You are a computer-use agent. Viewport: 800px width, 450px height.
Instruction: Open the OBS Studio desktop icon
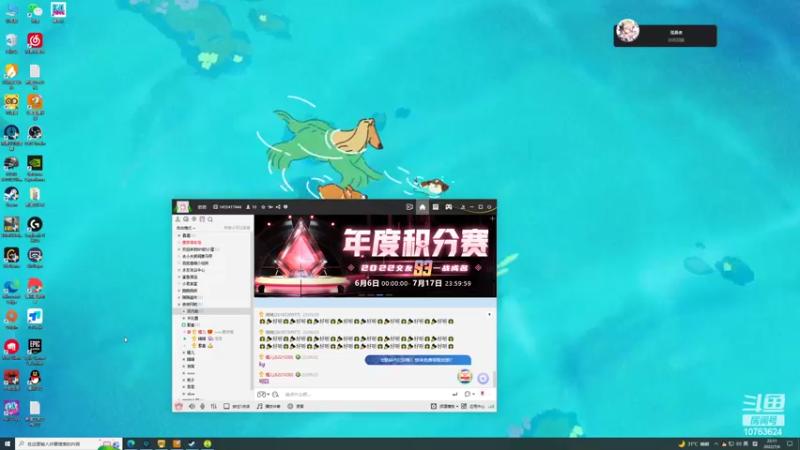point(35,135)
